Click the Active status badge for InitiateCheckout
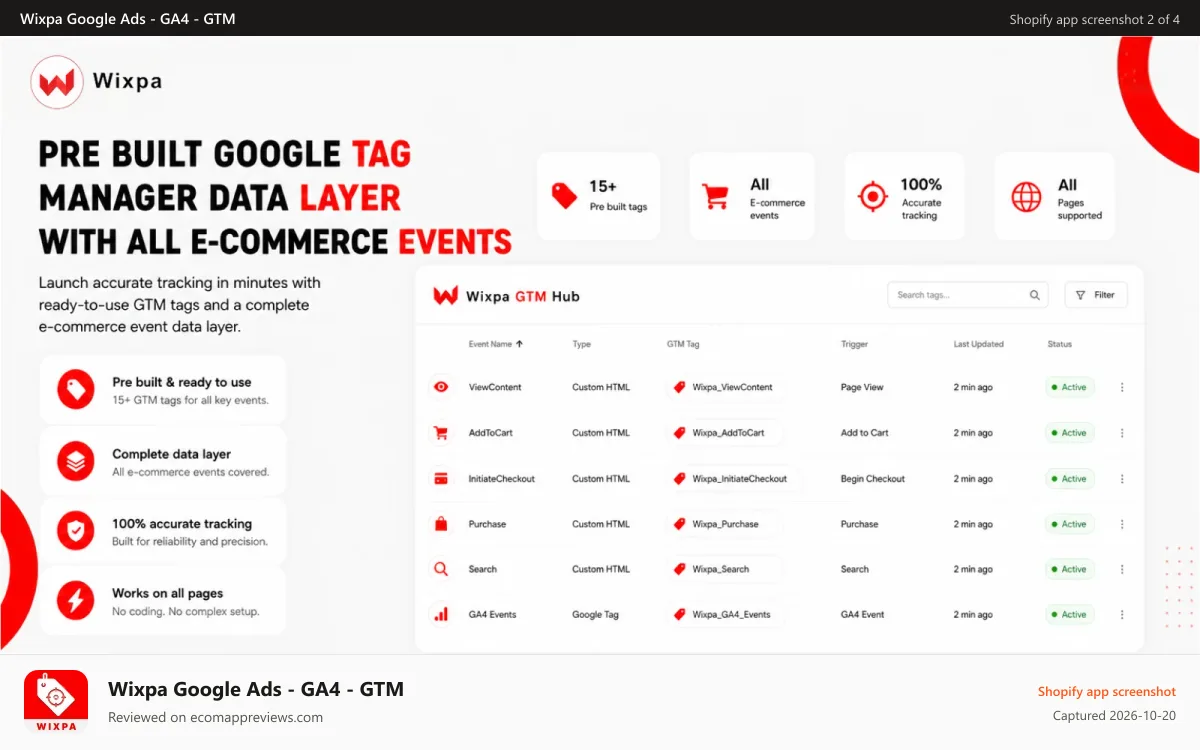This screenshot has height=750, width=1200. 1070,479
